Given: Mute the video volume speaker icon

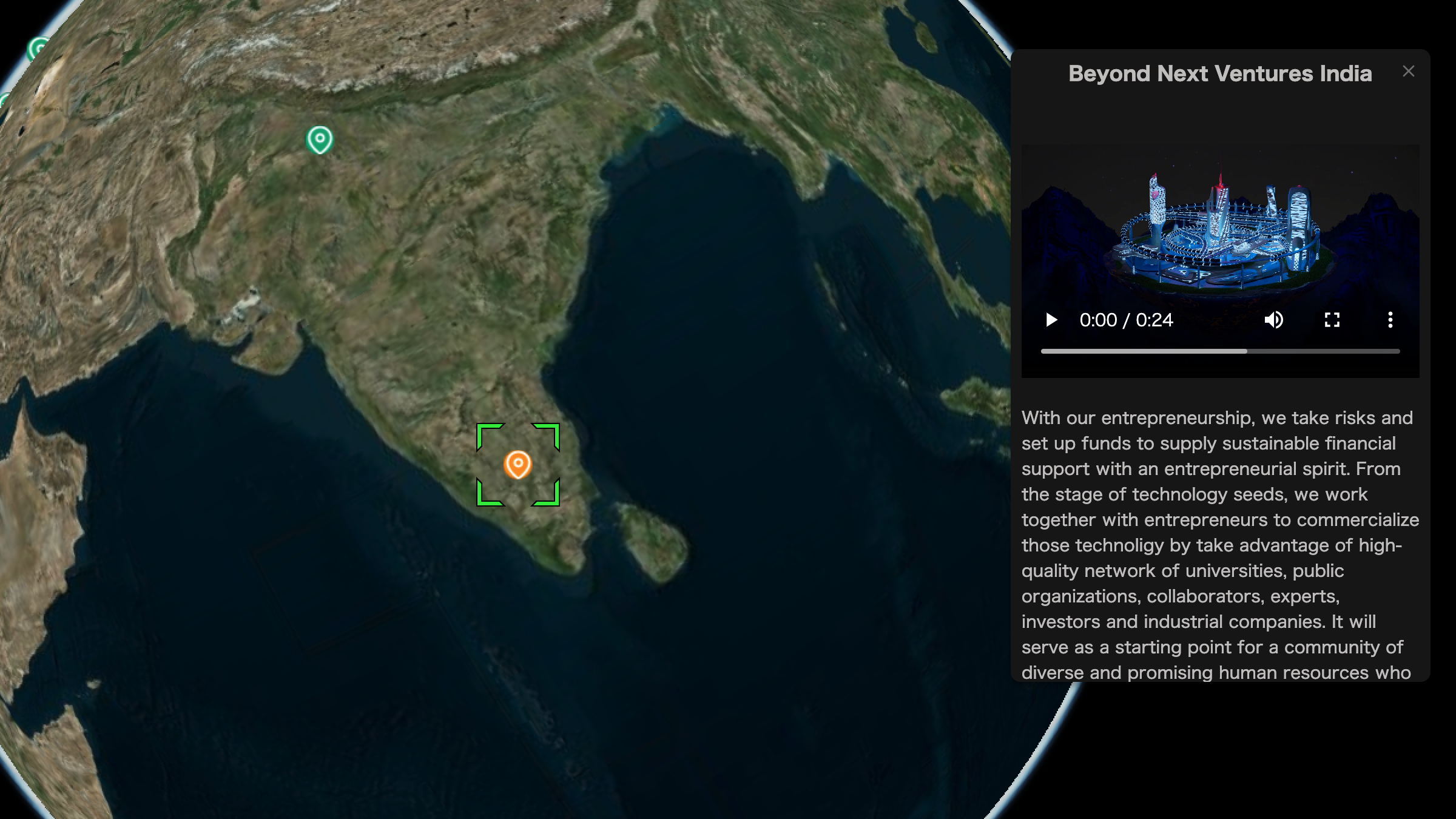Looking at the screenshot, I should pos(1273,320).
